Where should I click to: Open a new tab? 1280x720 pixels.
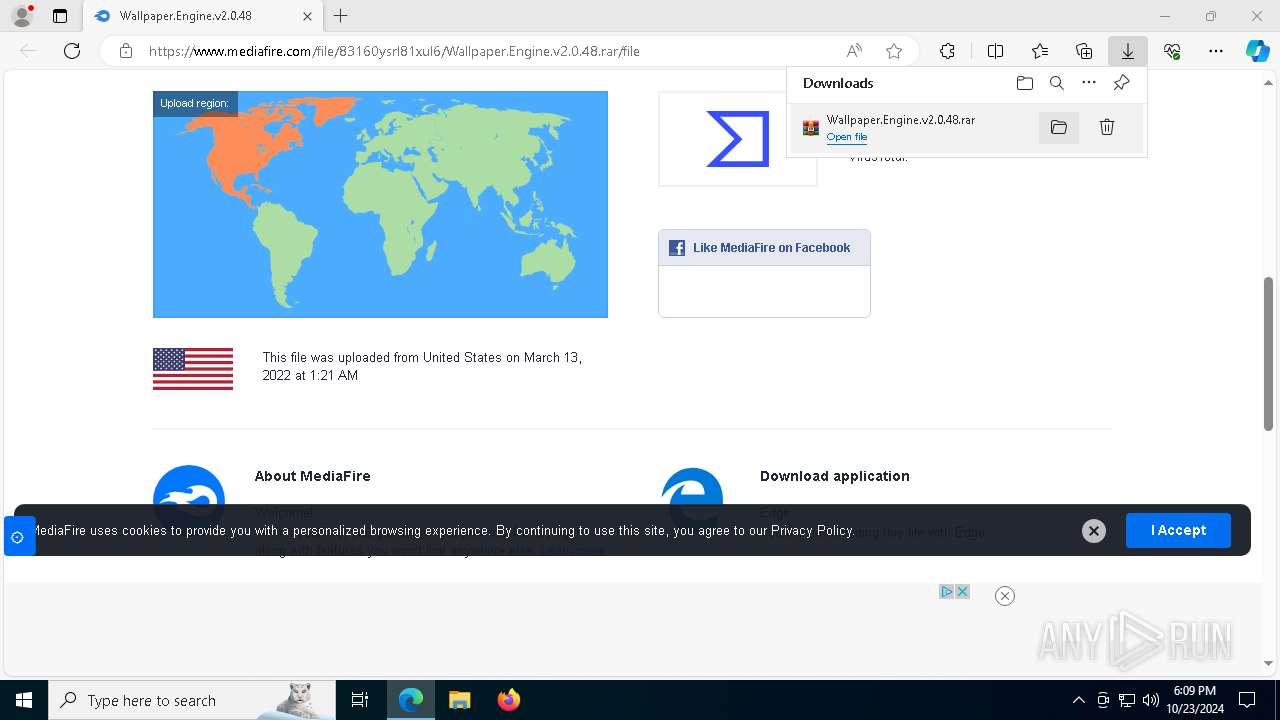click(x=340, y=16)
